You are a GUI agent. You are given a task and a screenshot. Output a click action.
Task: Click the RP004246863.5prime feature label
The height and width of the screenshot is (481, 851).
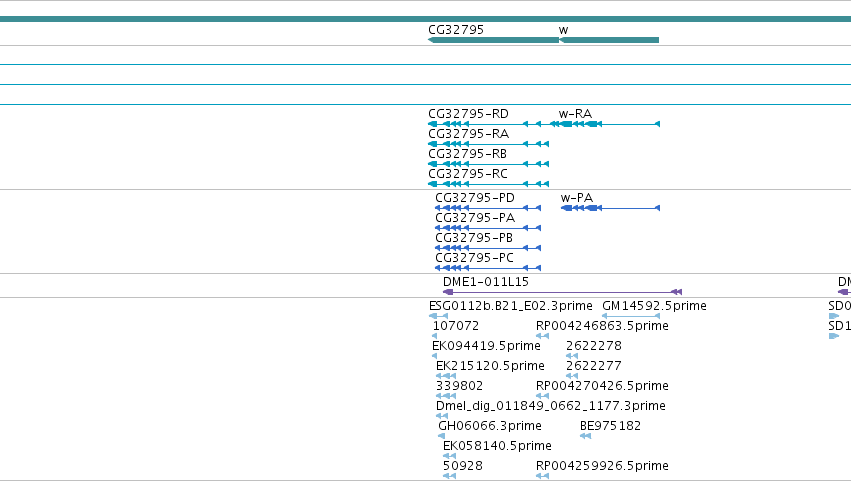tap(602, 326)
